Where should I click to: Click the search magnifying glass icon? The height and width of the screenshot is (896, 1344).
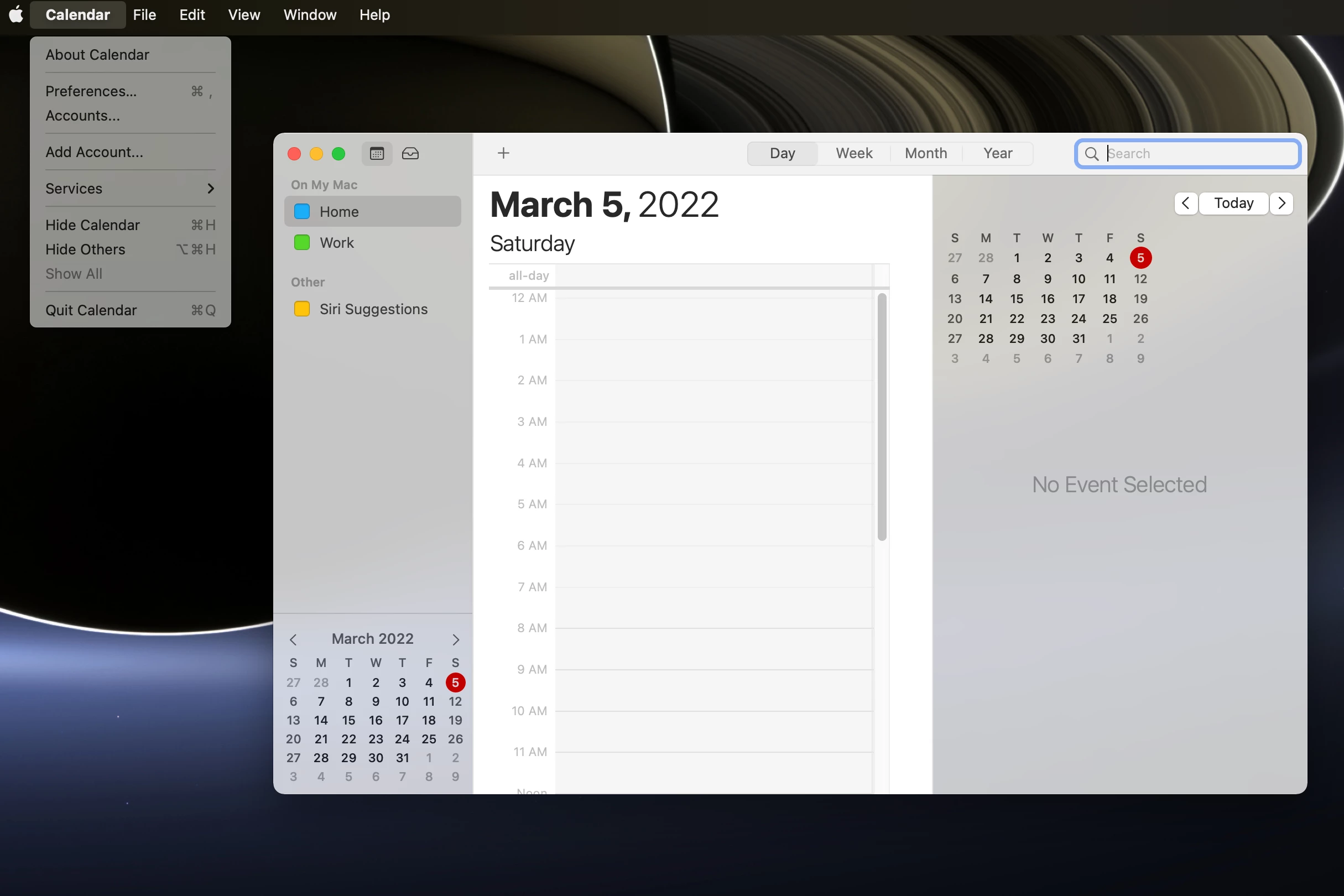click(1091, 154)
